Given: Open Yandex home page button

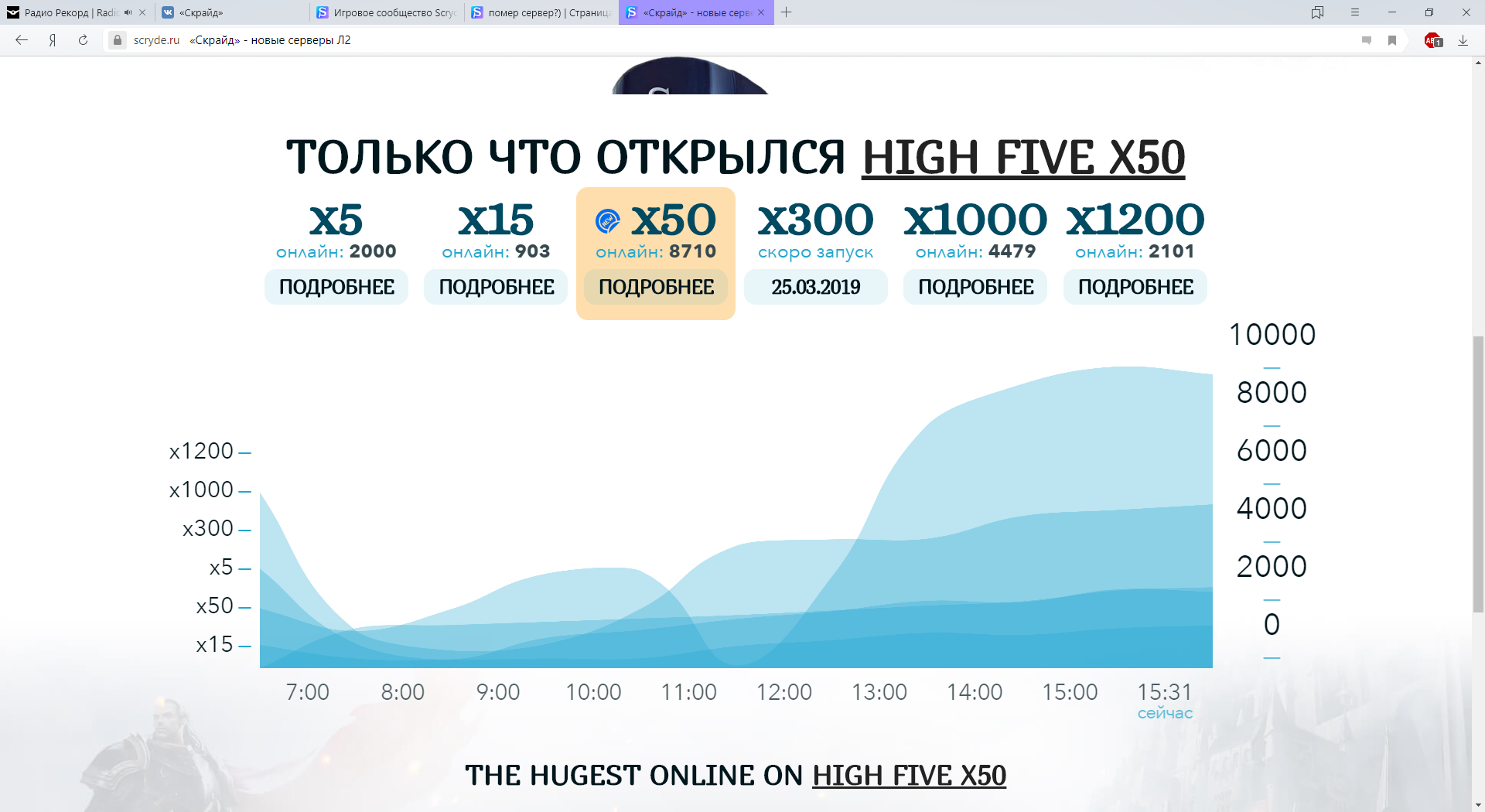Looking at the screenshot, I should [53, 40].
